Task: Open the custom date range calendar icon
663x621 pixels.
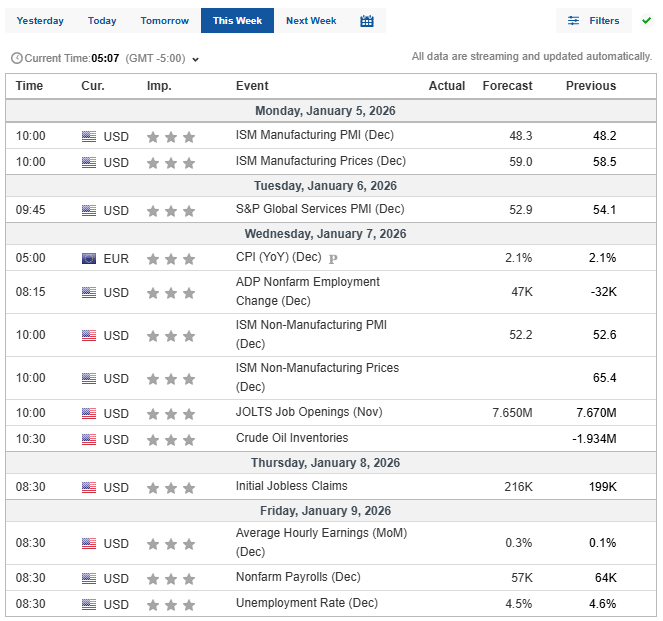Action: [367, 21]
